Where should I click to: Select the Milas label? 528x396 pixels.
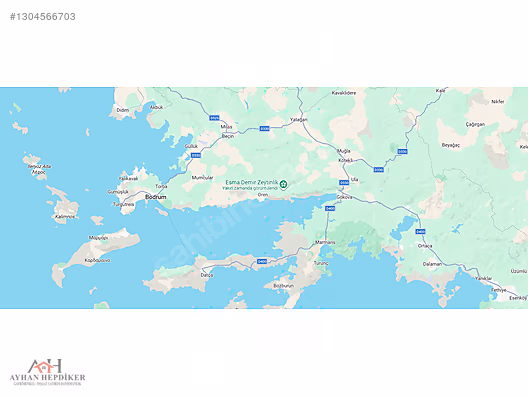point(226,127)
